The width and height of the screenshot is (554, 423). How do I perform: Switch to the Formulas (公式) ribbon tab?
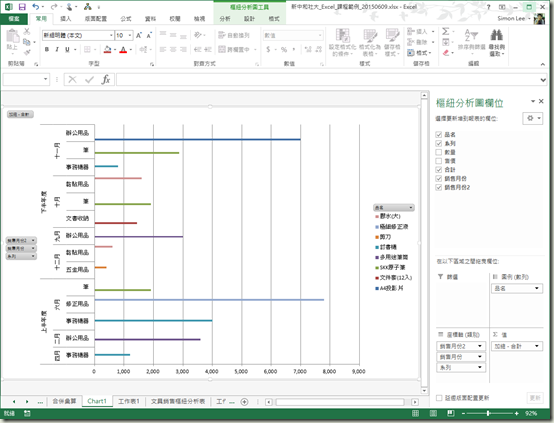tap(125, 19)
